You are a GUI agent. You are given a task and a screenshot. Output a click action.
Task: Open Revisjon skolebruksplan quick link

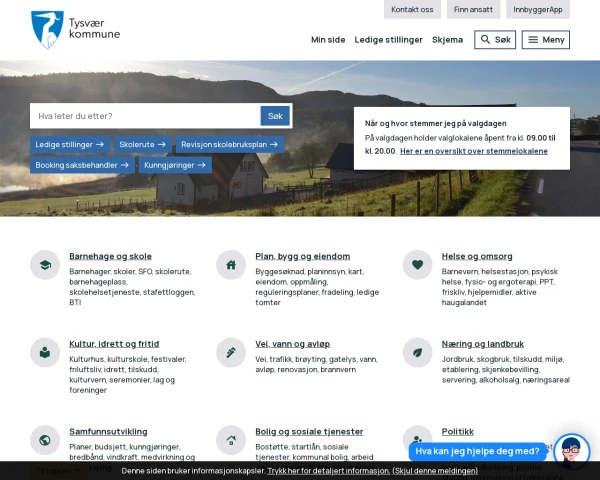(x=230, y=145)
